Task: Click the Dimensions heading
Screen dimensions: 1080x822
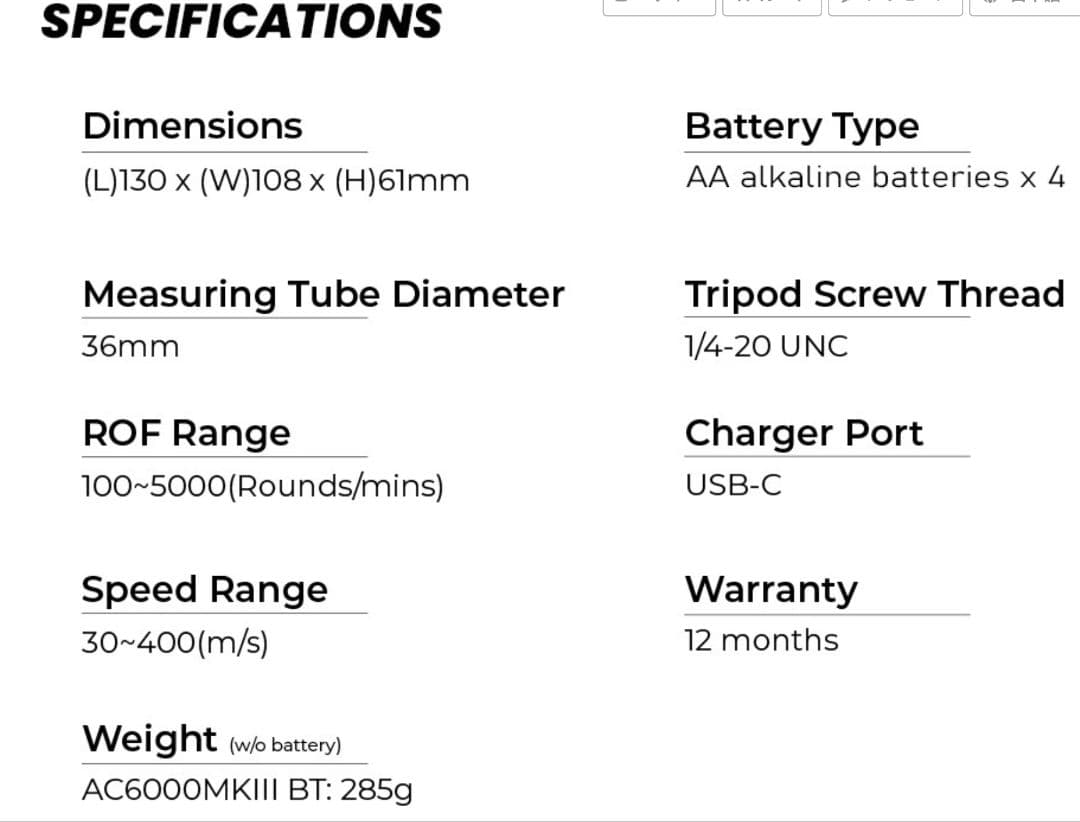Action: pos(192,126)
